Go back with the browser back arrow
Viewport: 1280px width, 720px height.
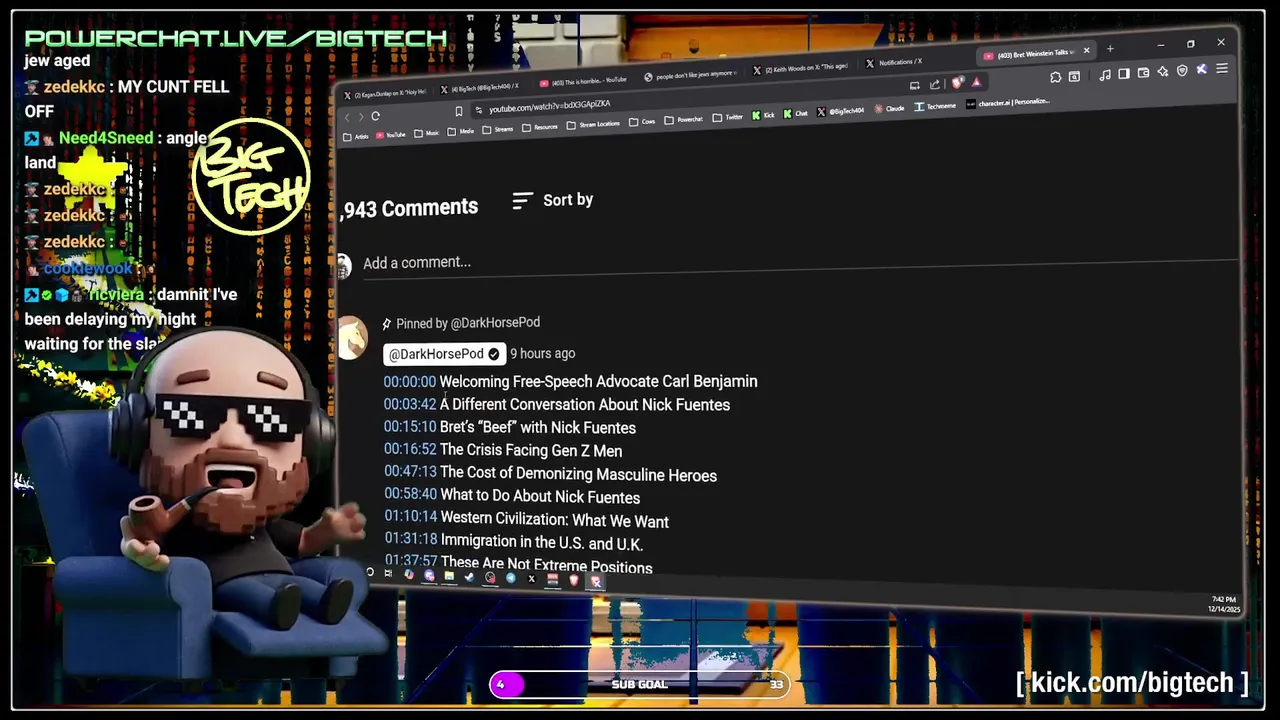(347, 117)
